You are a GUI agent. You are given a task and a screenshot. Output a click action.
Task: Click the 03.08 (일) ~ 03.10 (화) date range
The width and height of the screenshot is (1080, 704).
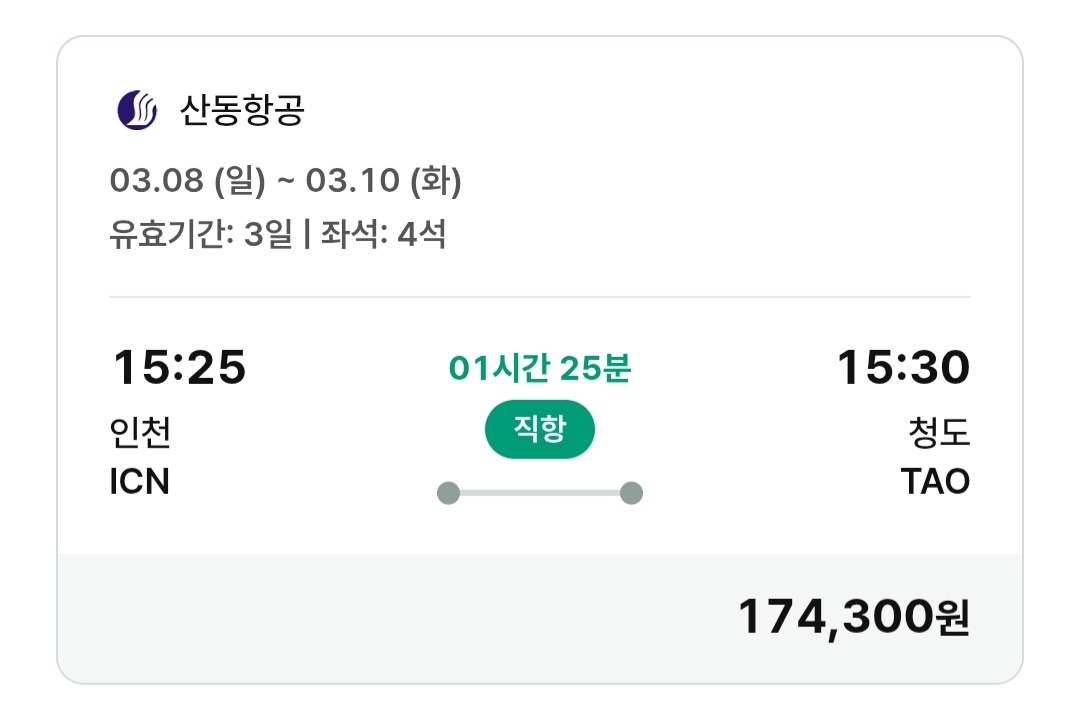pos(285,181)
